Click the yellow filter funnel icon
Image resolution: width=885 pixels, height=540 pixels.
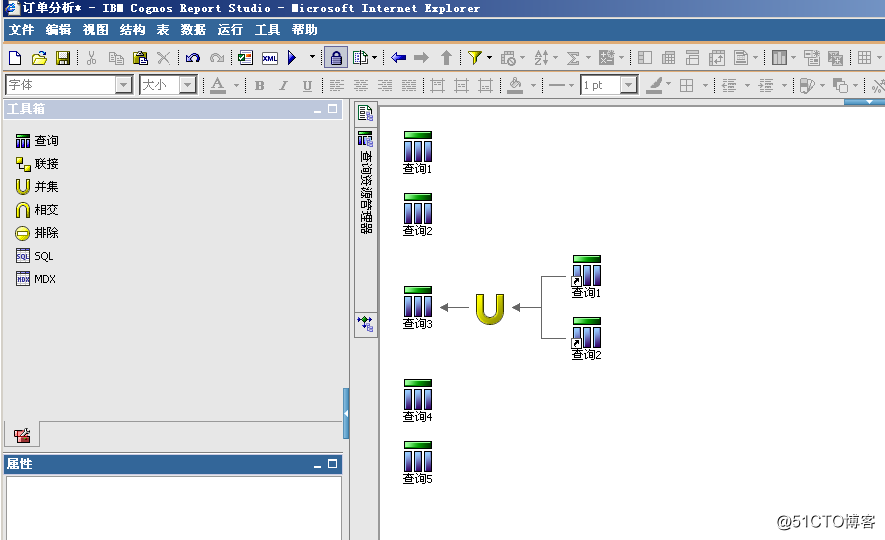(x=475, y=58)
